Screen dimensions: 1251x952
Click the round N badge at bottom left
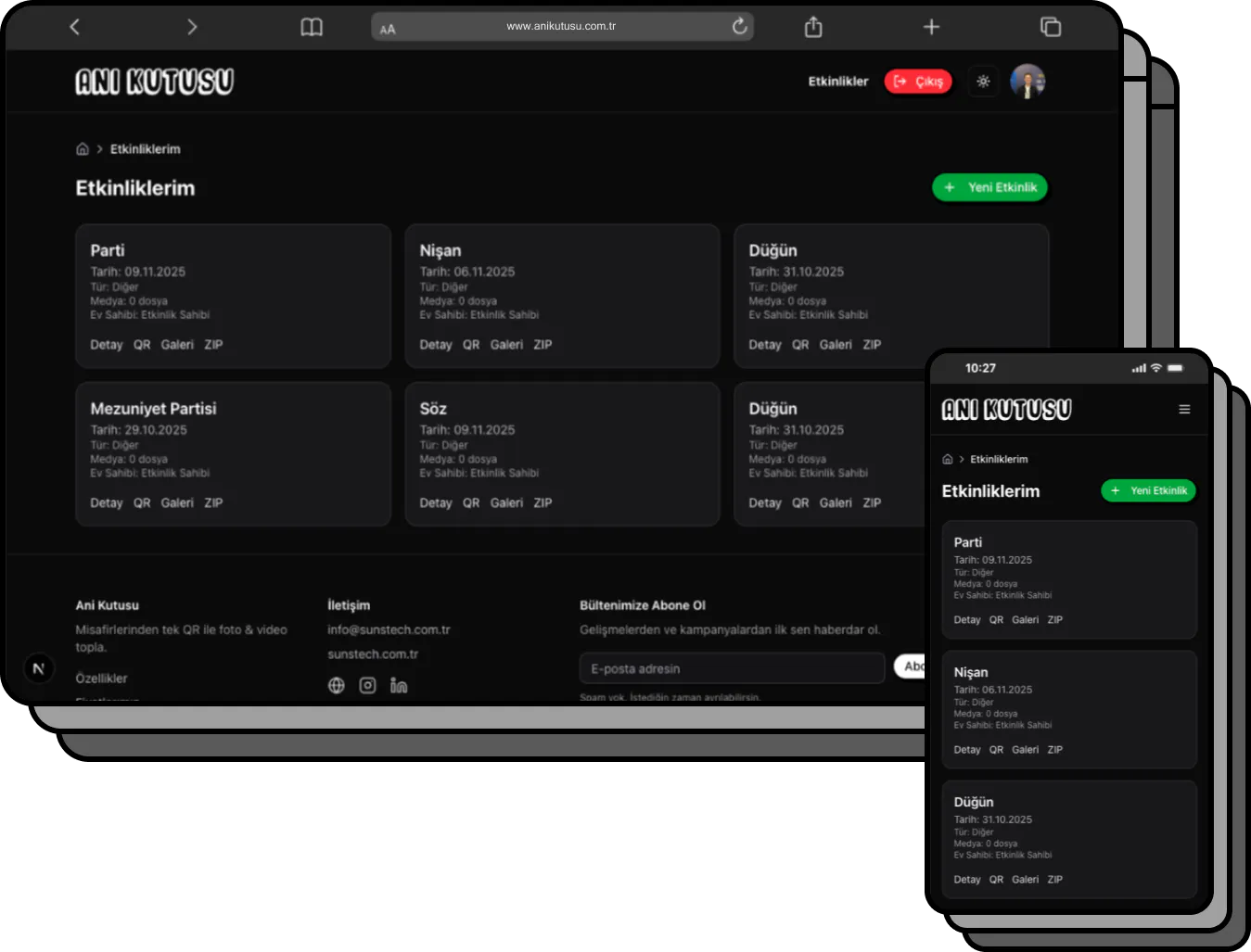coord(39,667)
